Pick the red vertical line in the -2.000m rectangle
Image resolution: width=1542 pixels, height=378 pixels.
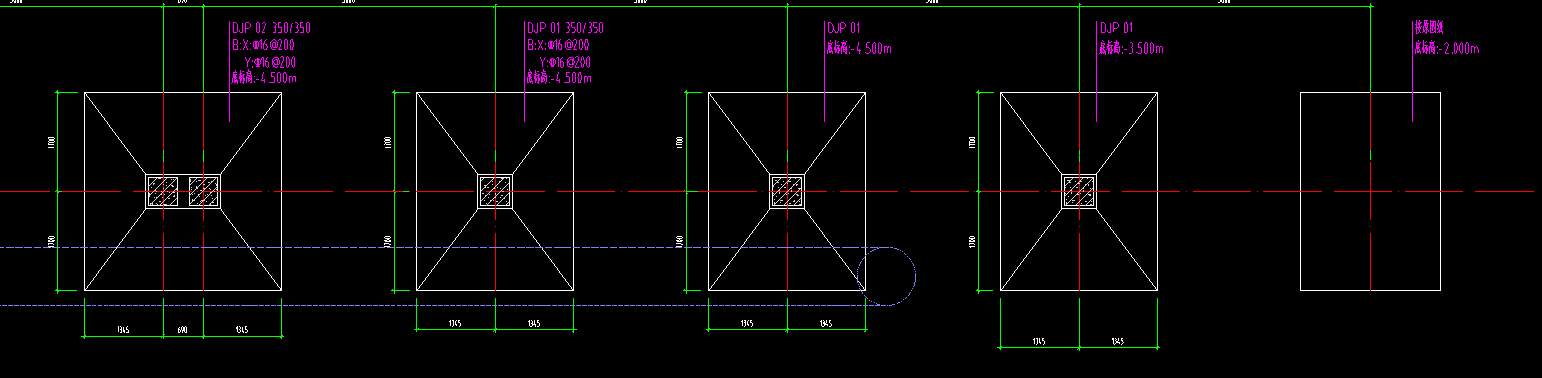1370,191
